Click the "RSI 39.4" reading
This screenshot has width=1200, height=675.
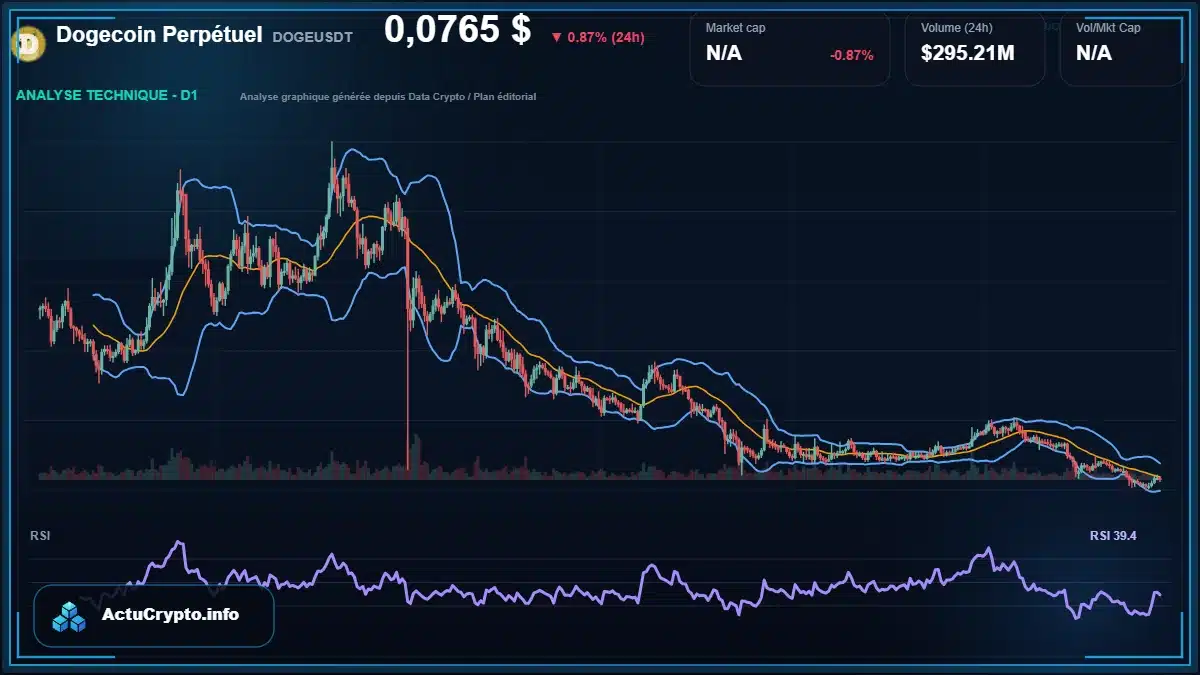pos(1113,536)
